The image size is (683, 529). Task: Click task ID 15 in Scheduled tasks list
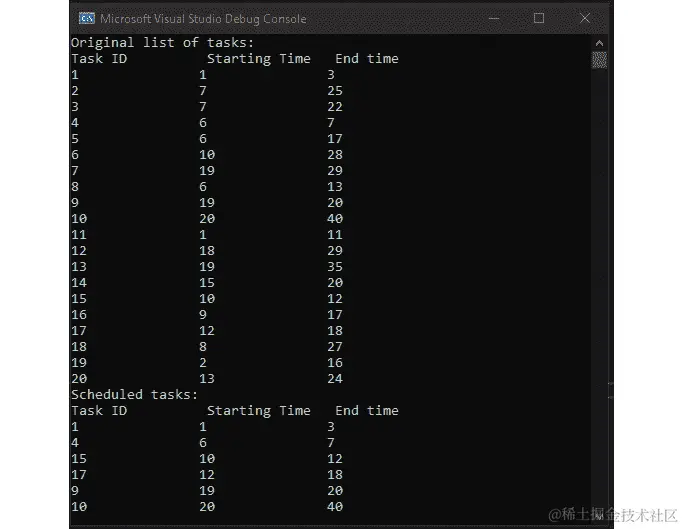point(79,458)
